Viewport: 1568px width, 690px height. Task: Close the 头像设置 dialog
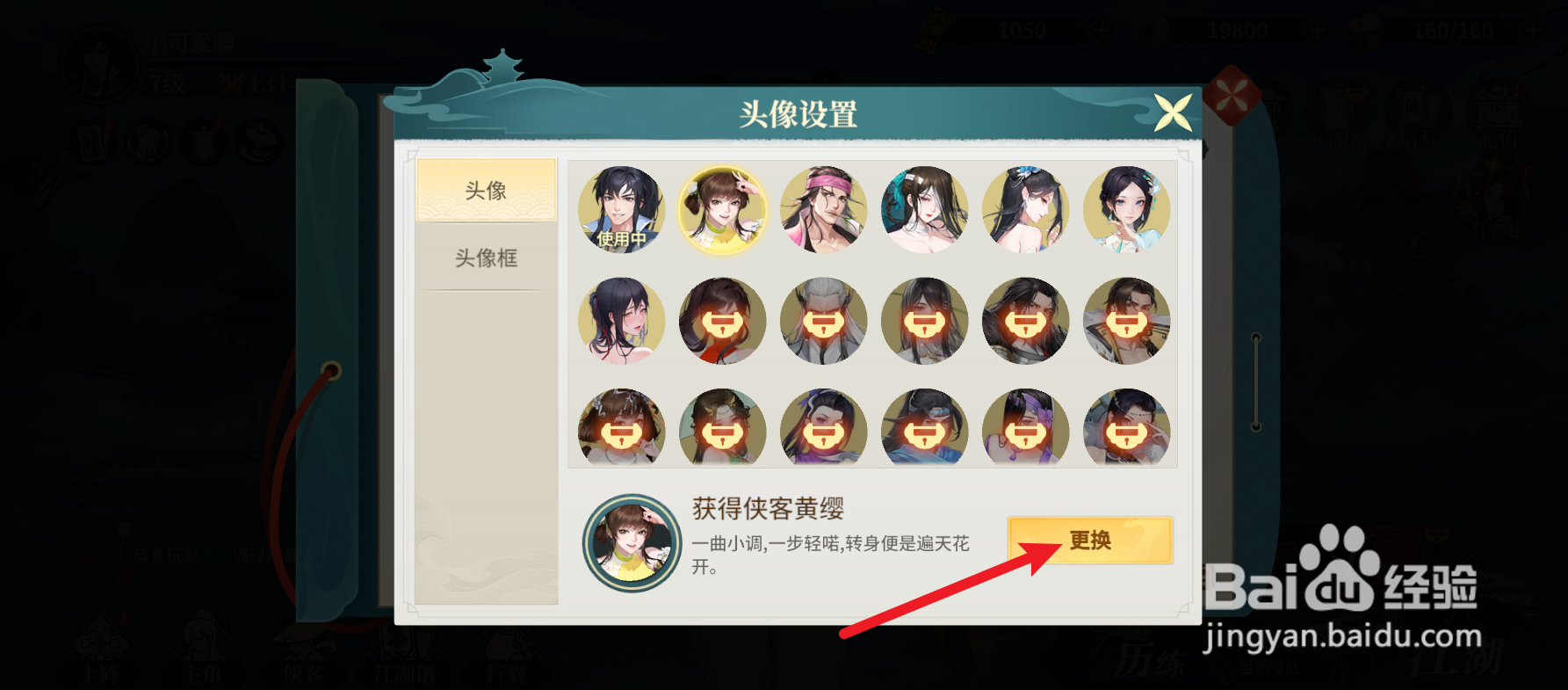(1174, 113)
